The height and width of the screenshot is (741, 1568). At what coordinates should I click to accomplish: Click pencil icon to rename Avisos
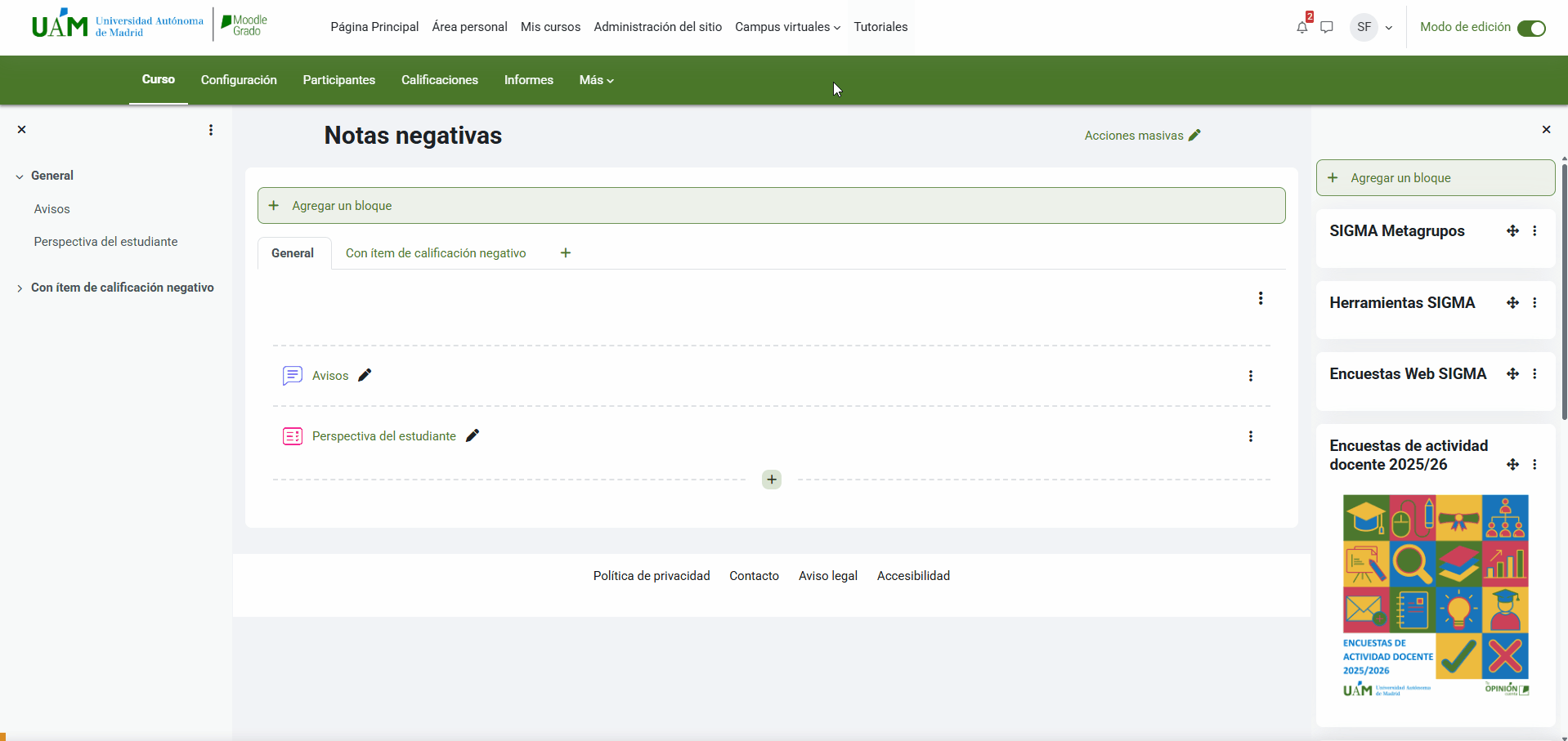tap(365, 375)
